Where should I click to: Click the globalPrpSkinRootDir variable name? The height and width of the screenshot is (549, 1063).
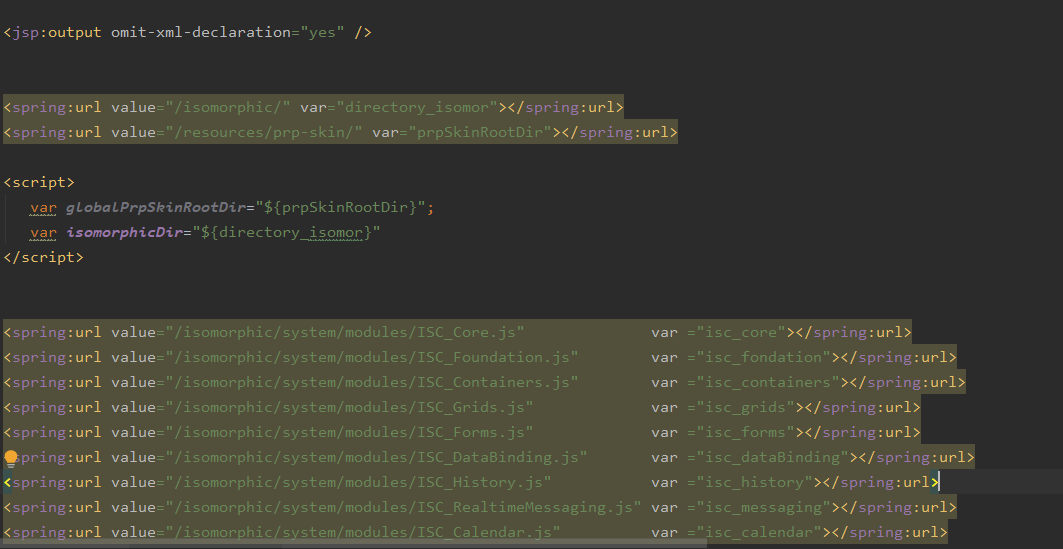[155, 207]
